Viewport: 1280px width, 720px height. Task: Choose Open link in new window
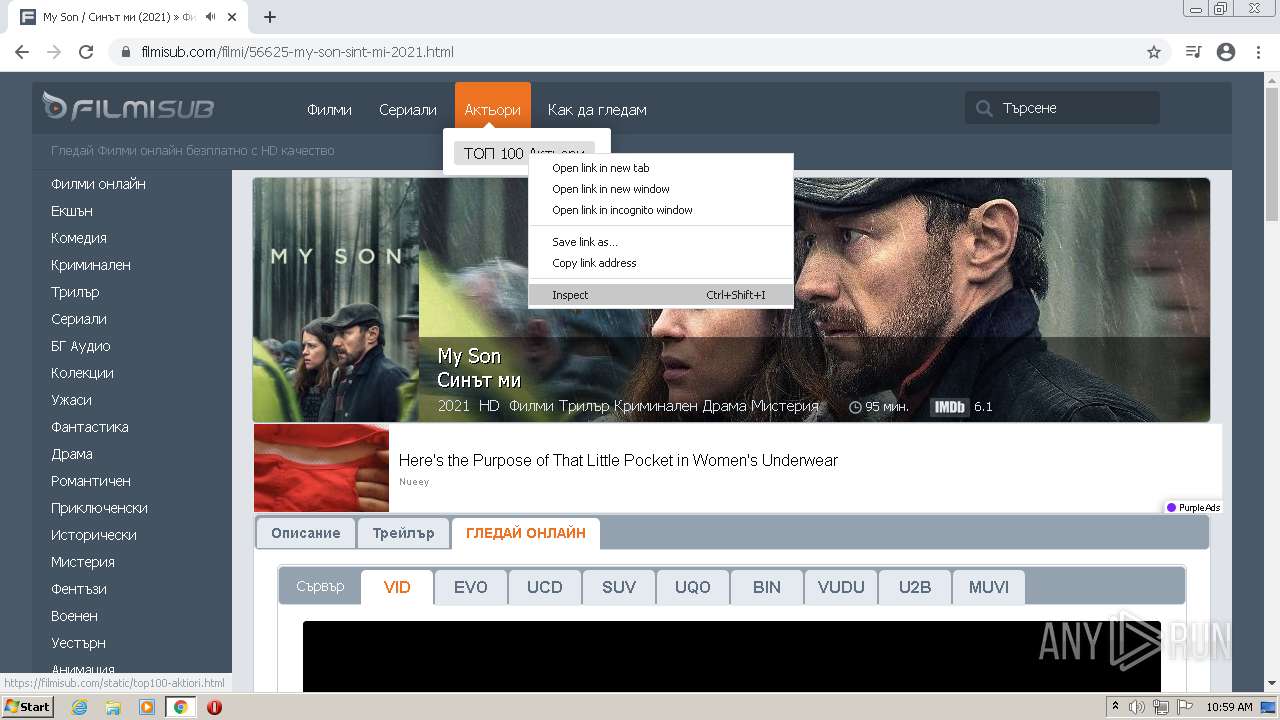click(x=661, y=189)
